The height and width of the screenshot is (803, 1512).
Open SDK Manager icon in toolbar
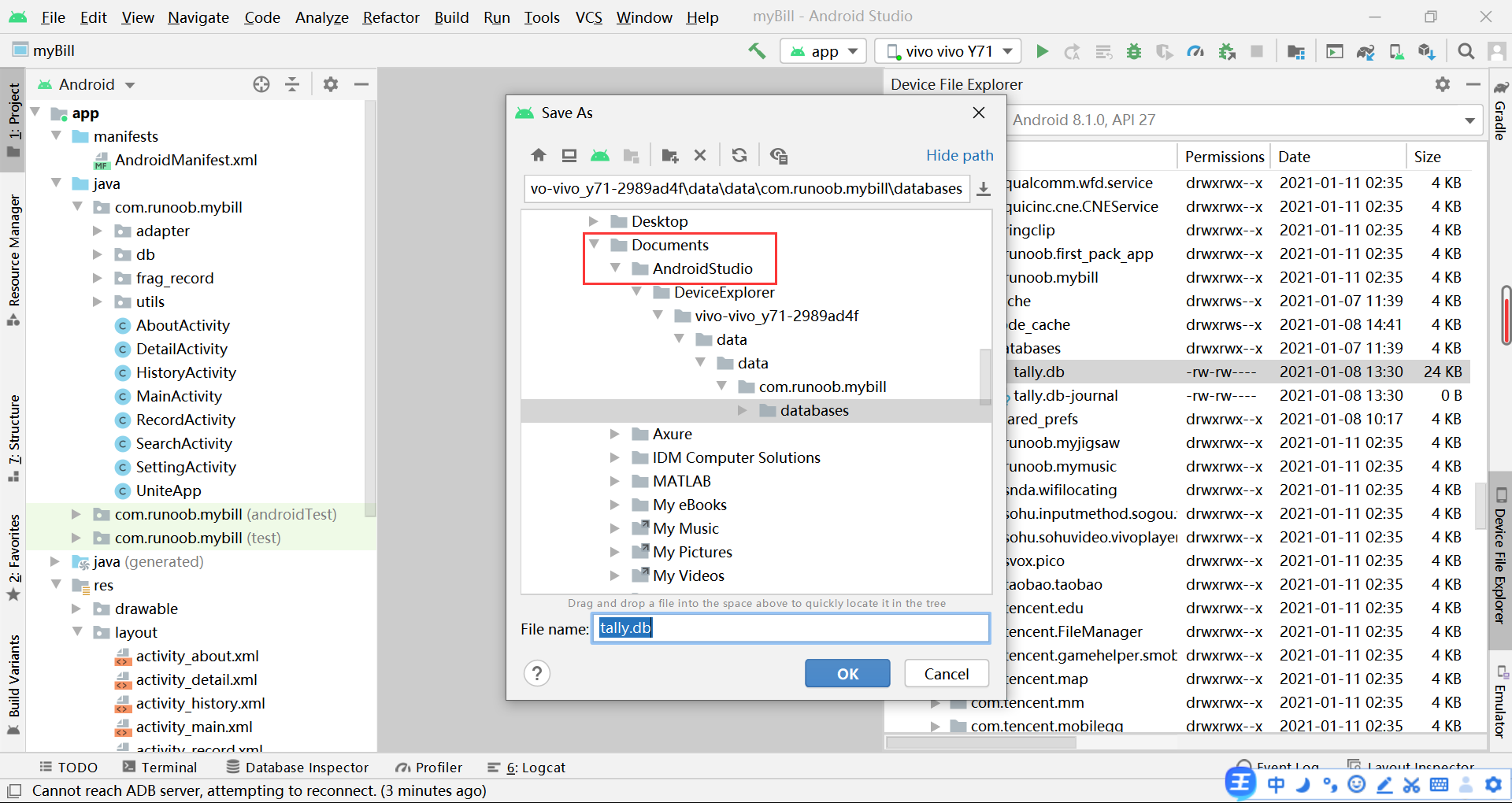point(1427,51)
